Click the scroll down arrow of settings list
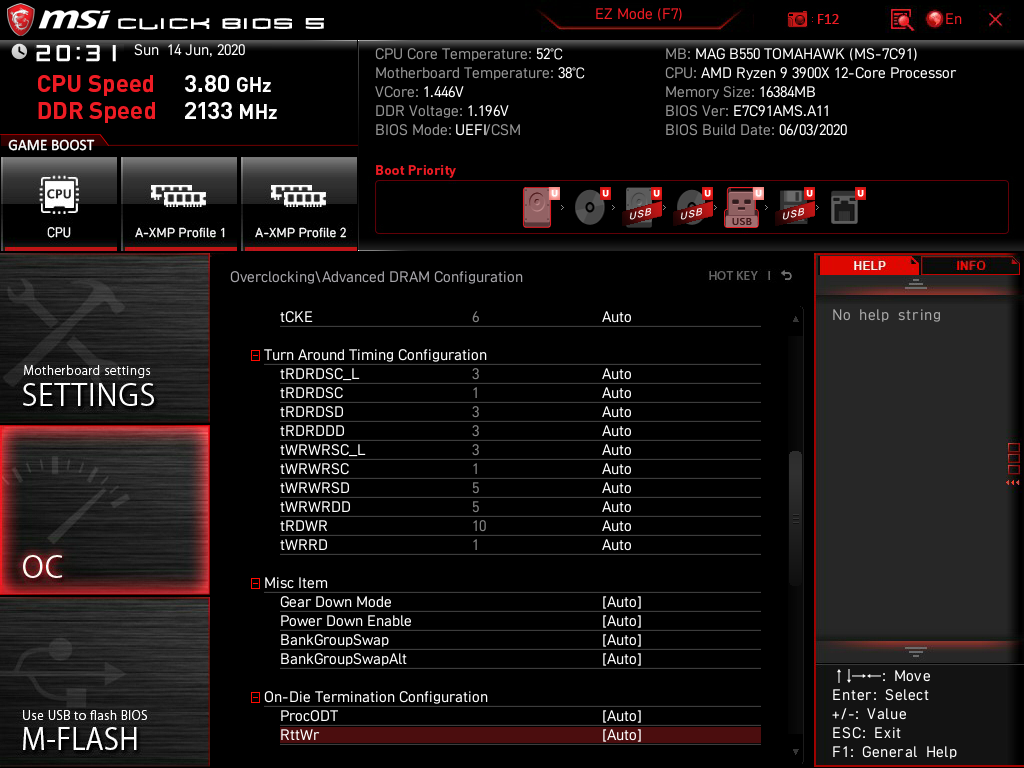The image size is (1024, 768). pos(795,752)
